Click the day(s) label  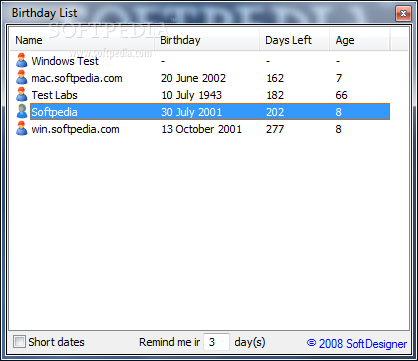(250, 342)
